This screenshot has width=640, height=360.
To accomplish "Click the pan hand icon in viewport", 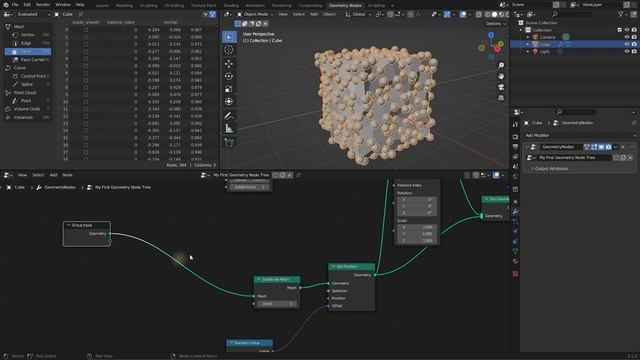I will coord(501,76).
